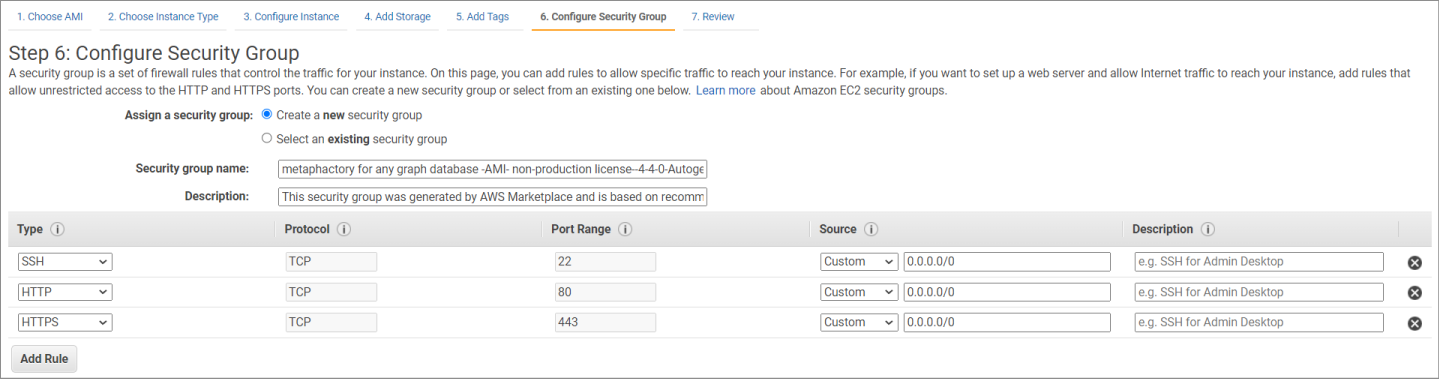Open Source dropdown for the HTTPS rule

coord(859,322)
